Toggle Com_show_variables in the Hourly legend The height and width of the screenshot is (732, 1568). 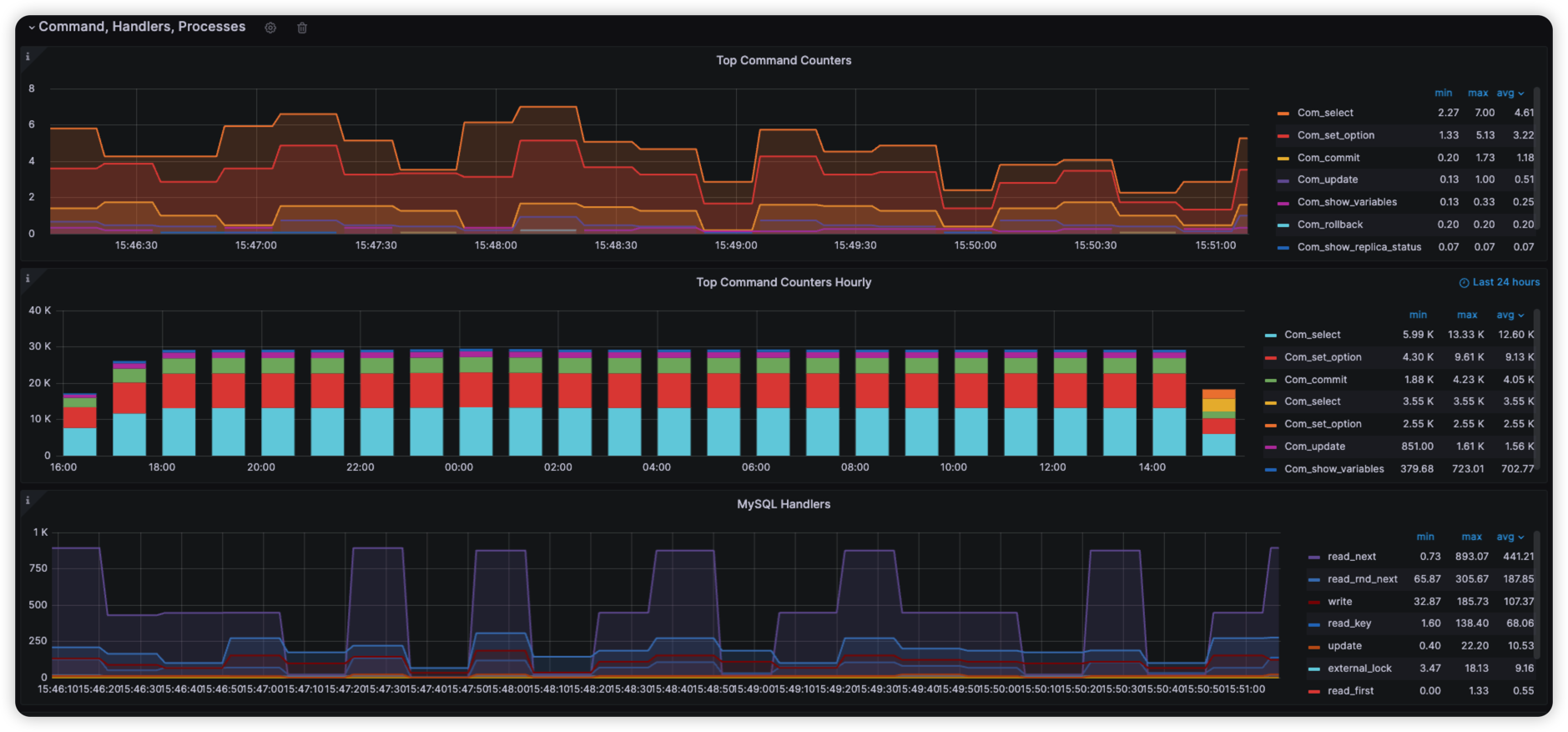point(1334,469)
